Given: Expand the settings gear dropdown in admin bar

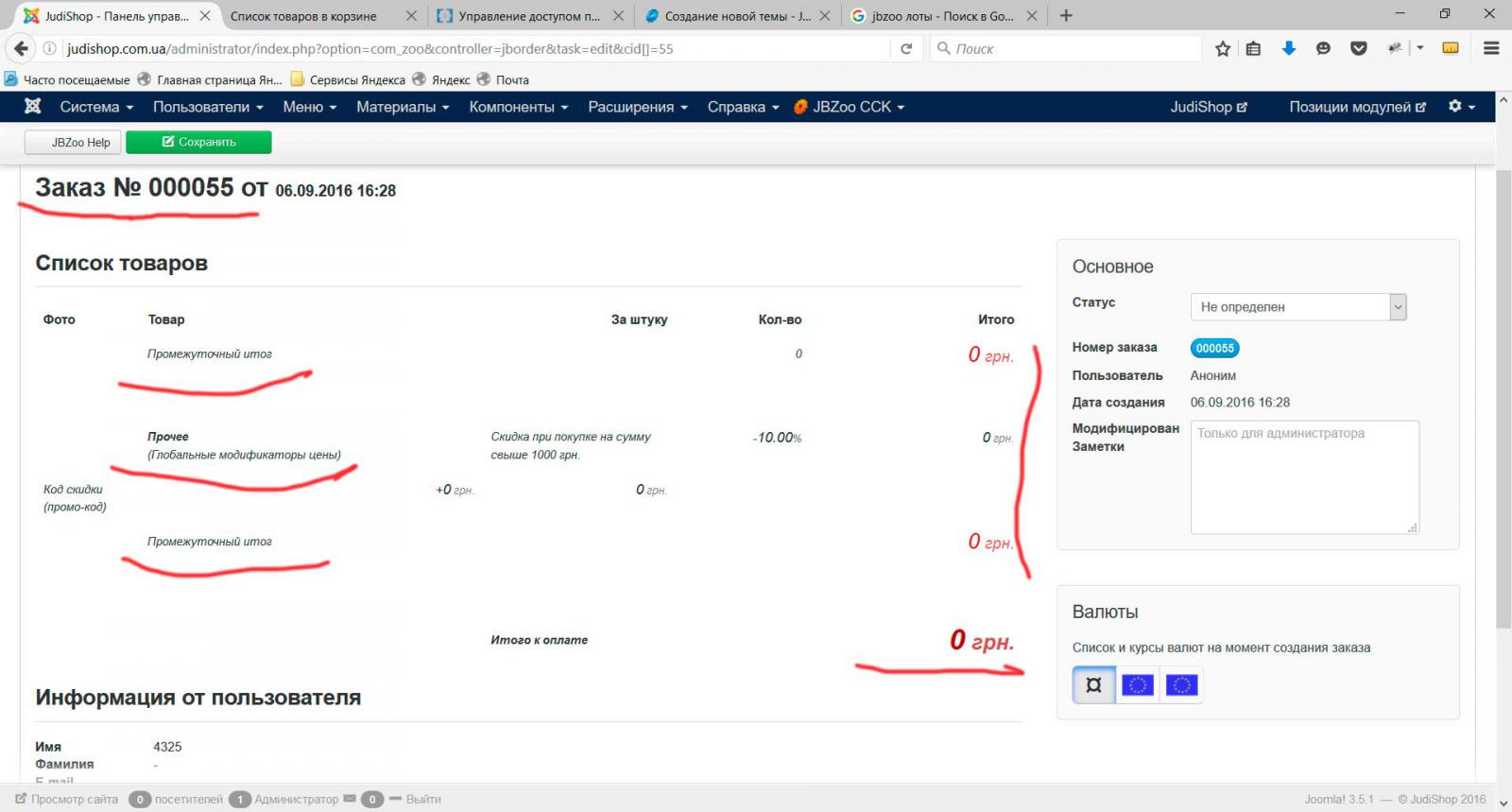Looking at the screenshot, I should point(1461,107).
